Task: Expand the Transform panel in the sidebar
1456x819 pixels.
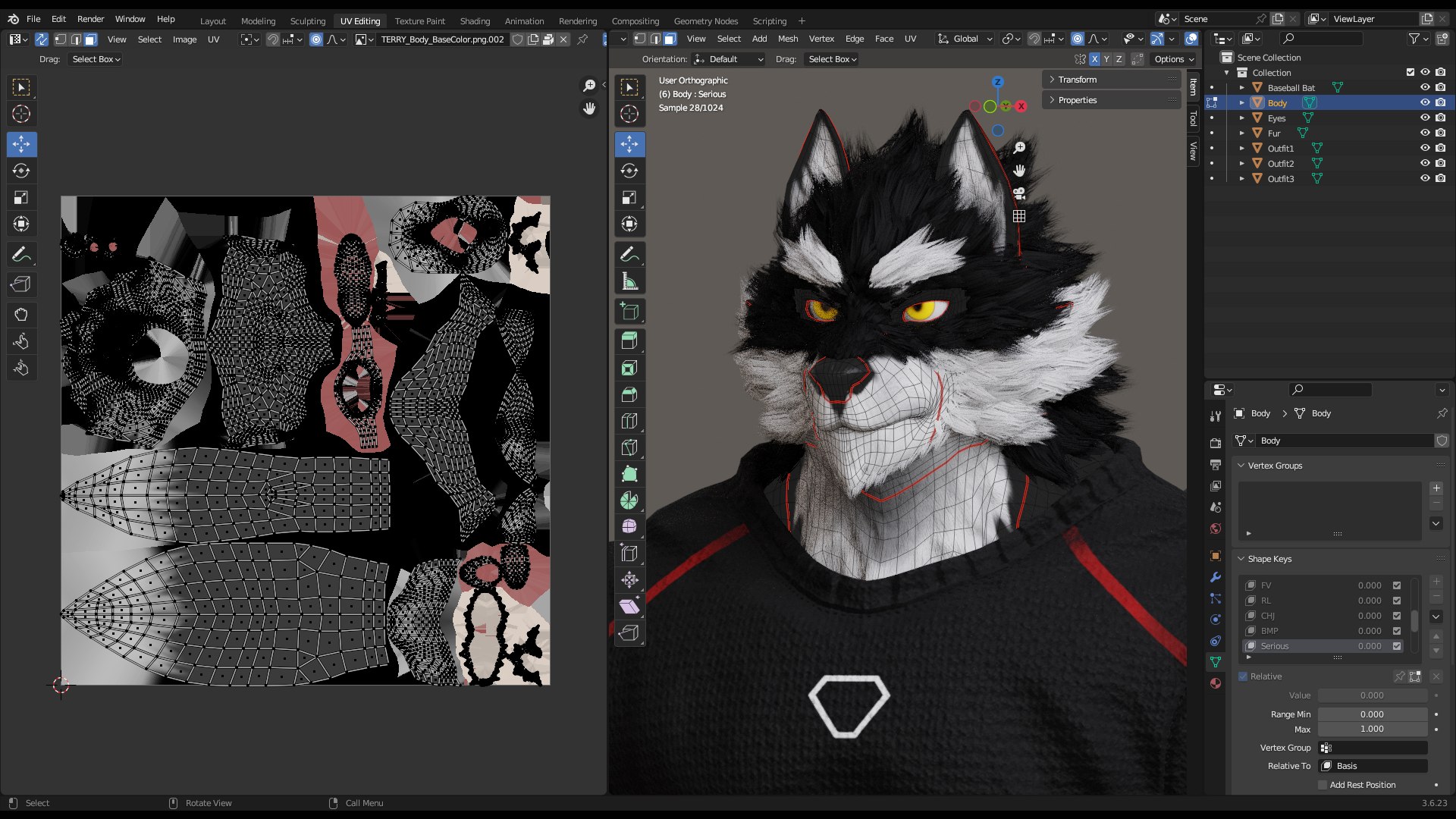Action: 1111,80
